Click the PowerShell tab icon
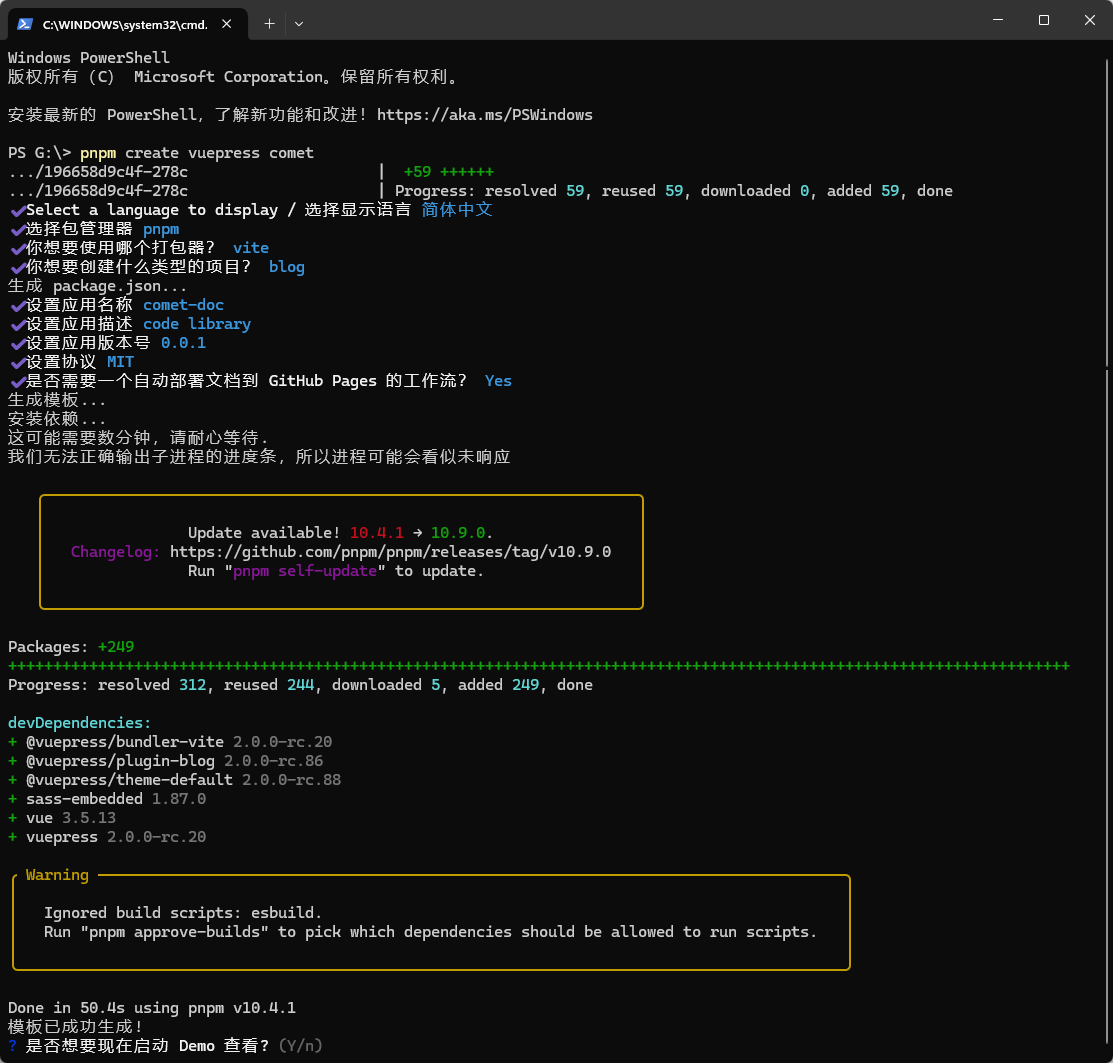This screenshot has width=1113, height=1063. 25,24
